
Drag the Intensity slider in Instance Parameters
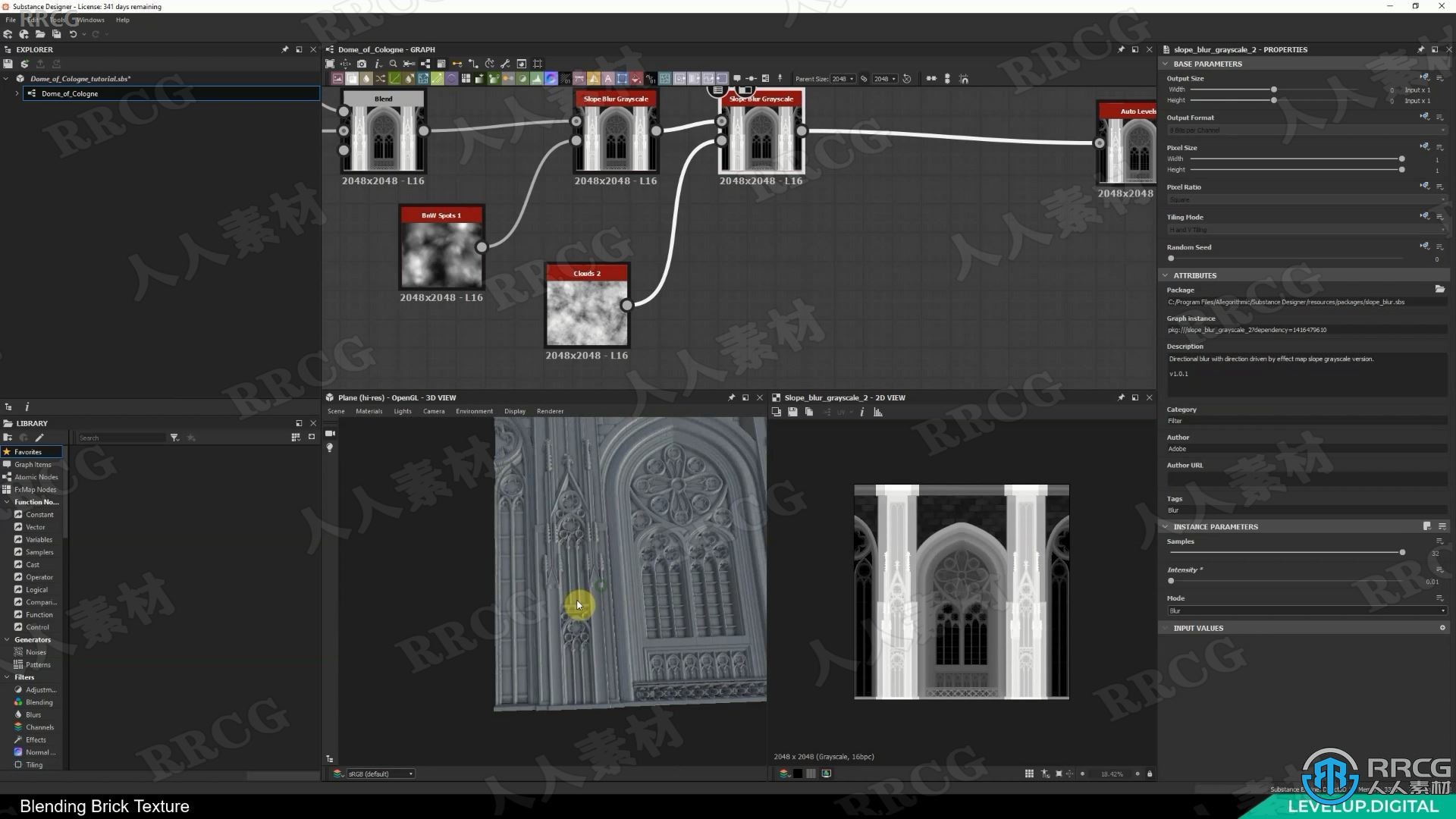pyautogui.click(x=1170, y=582)
